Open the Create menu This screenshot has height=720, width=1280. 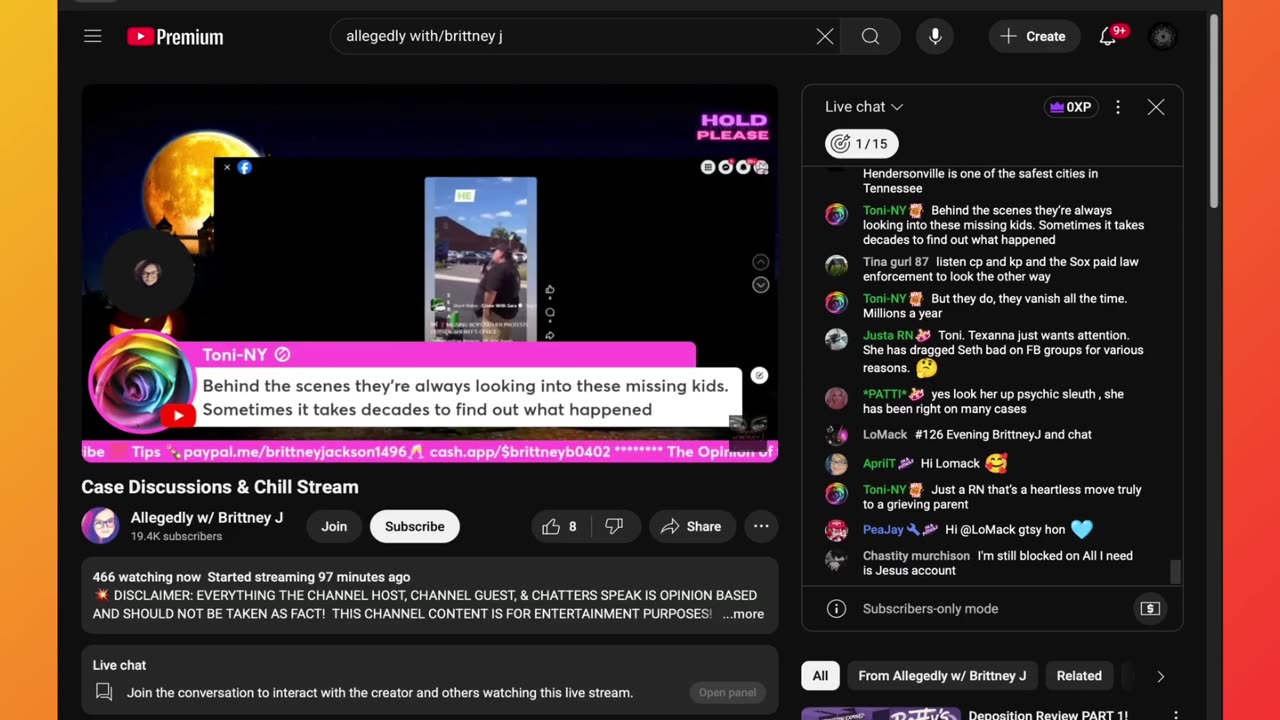tap(1034, 36)
